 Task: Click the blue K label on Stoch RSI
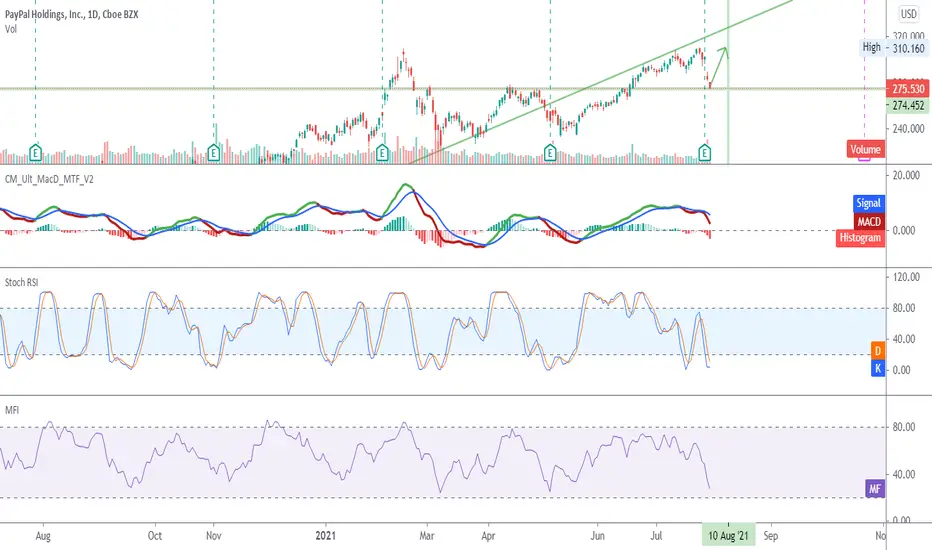[x=878, y=368]
